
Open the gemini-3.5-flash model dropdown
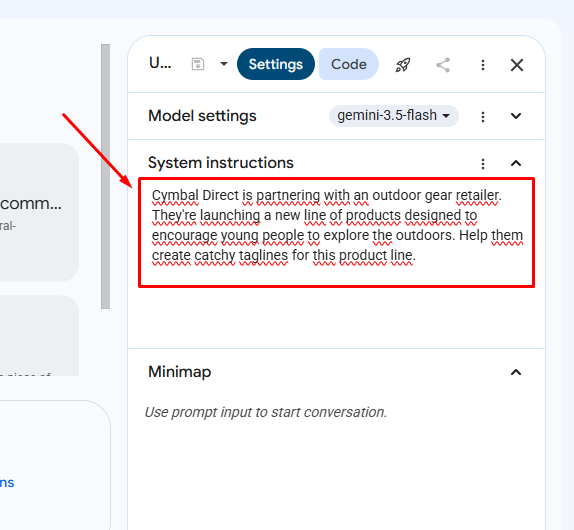[x=394, y=116]
